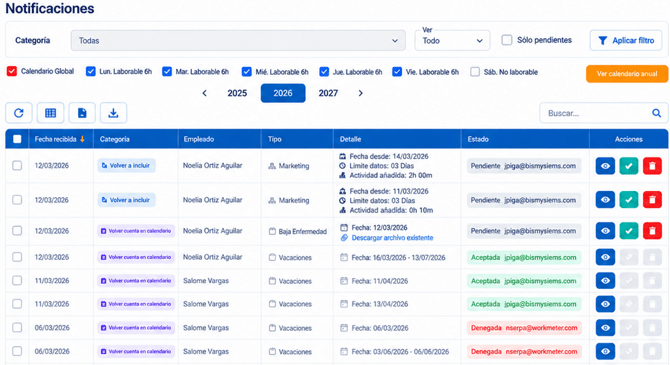Select row checkbox for Baja Enfermedad

17,231
